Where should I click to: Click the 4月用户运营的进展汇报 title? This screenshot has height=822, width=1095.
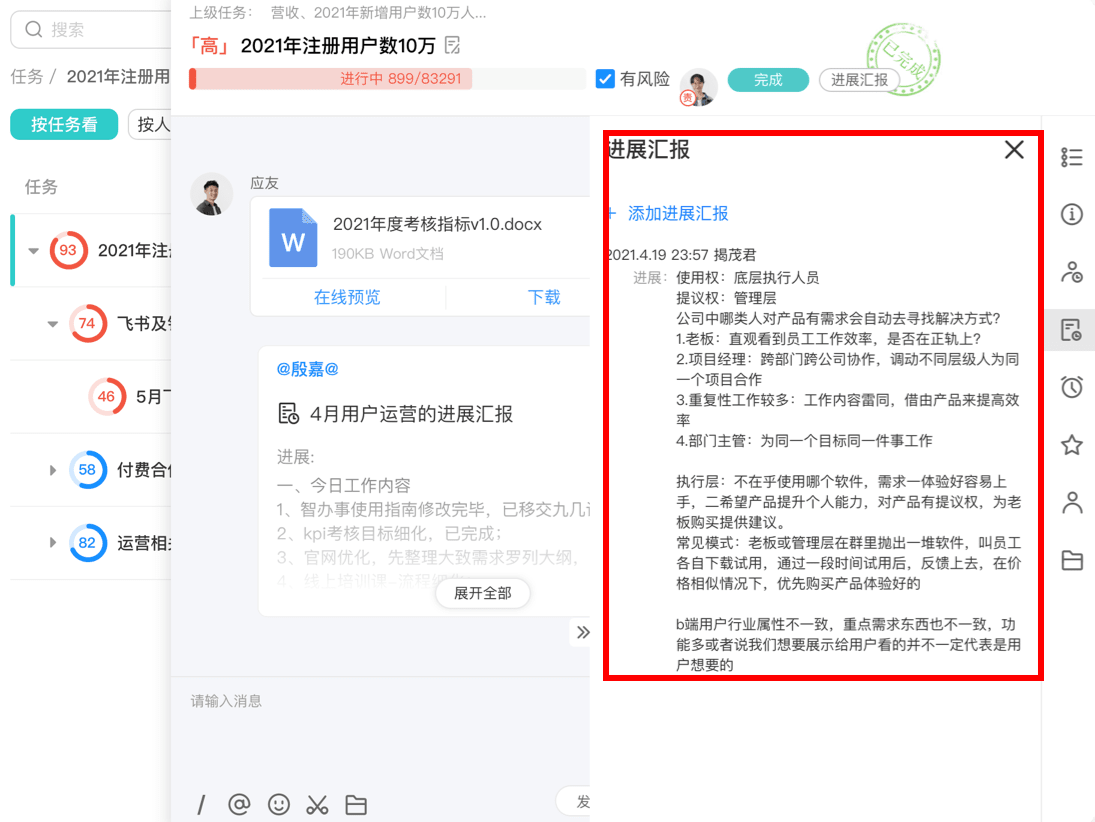tap(411, 413)
